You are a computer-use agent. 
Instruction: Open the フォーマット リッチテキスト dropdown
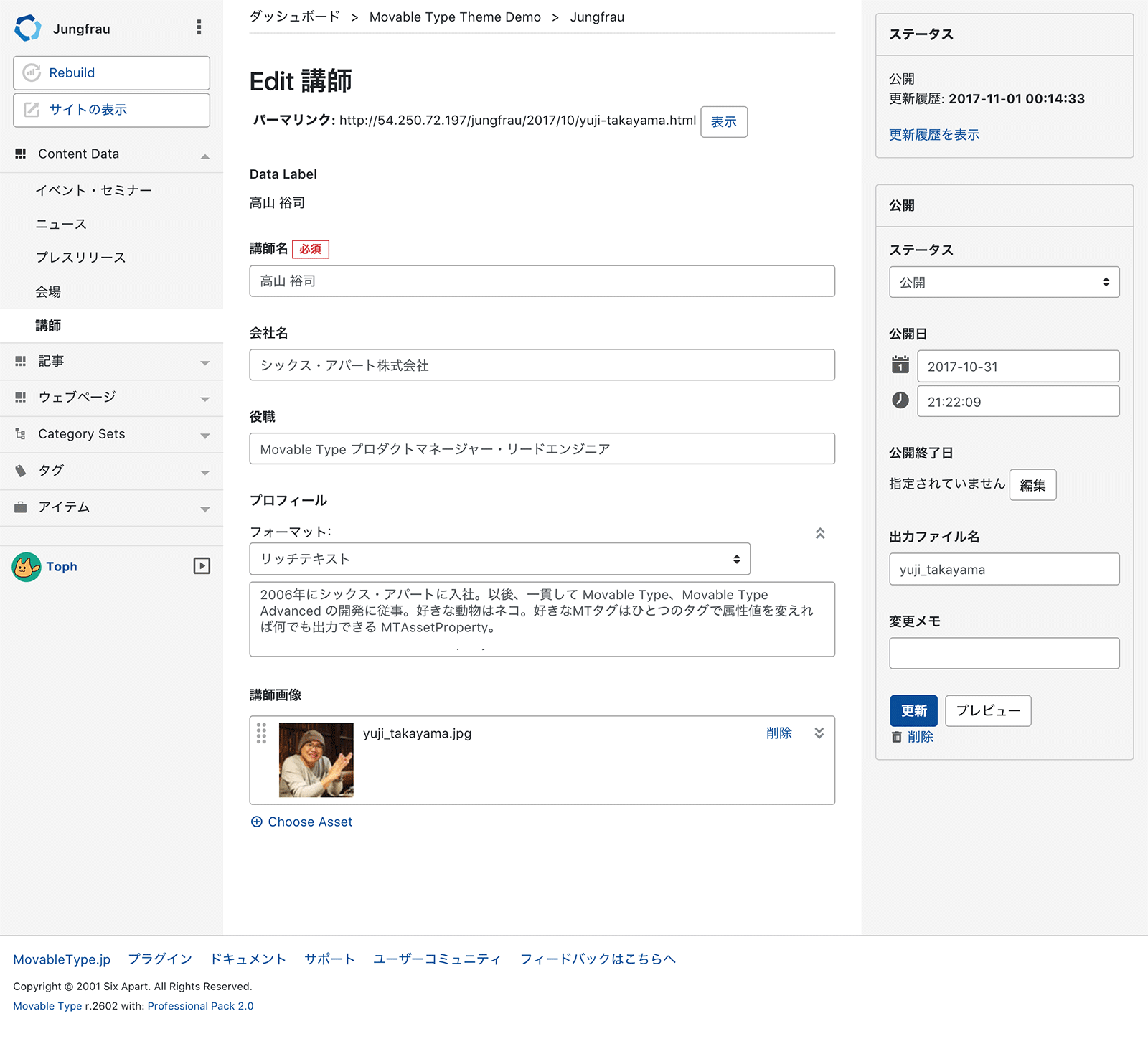500,559
